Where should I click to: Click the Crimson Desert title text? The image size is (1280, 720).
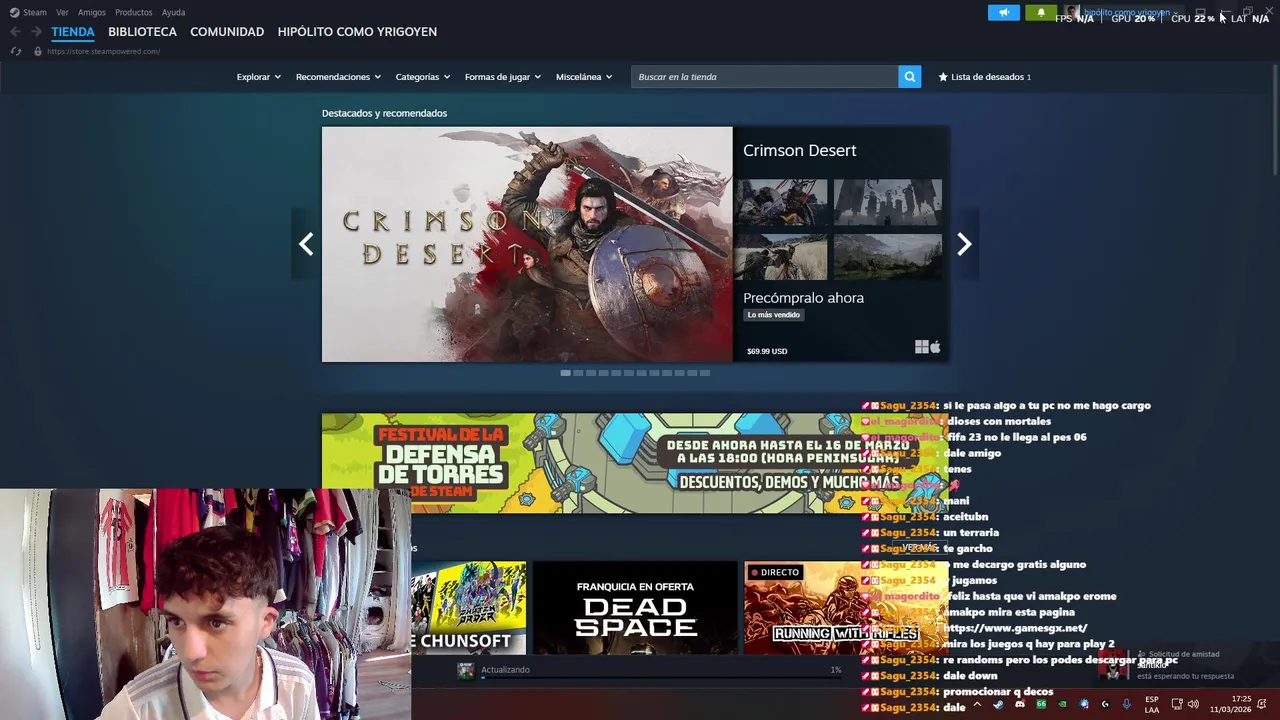[799, 150]
